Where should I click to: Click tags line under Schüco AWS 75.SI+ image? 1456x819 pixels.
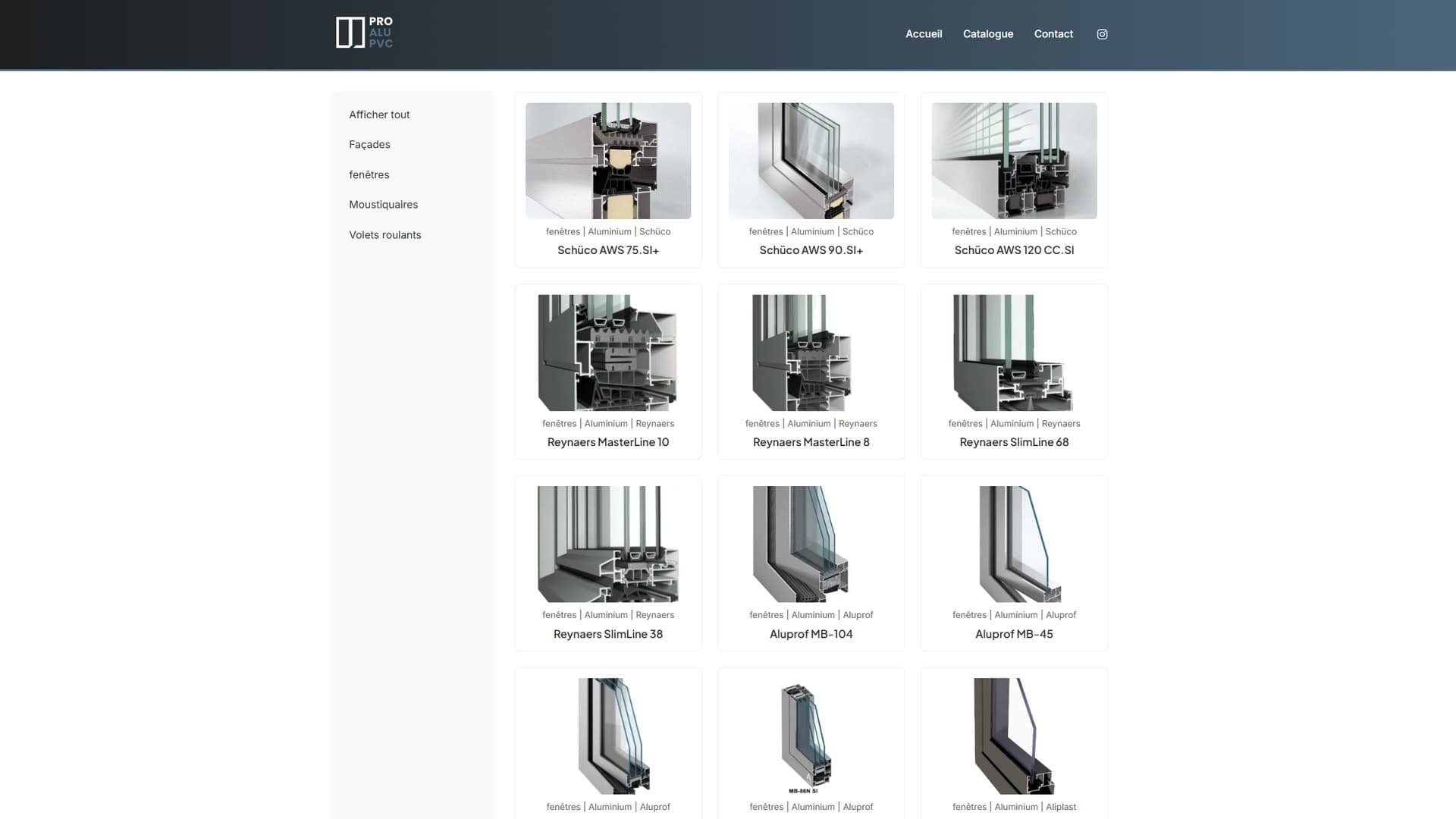pos(608,232)
